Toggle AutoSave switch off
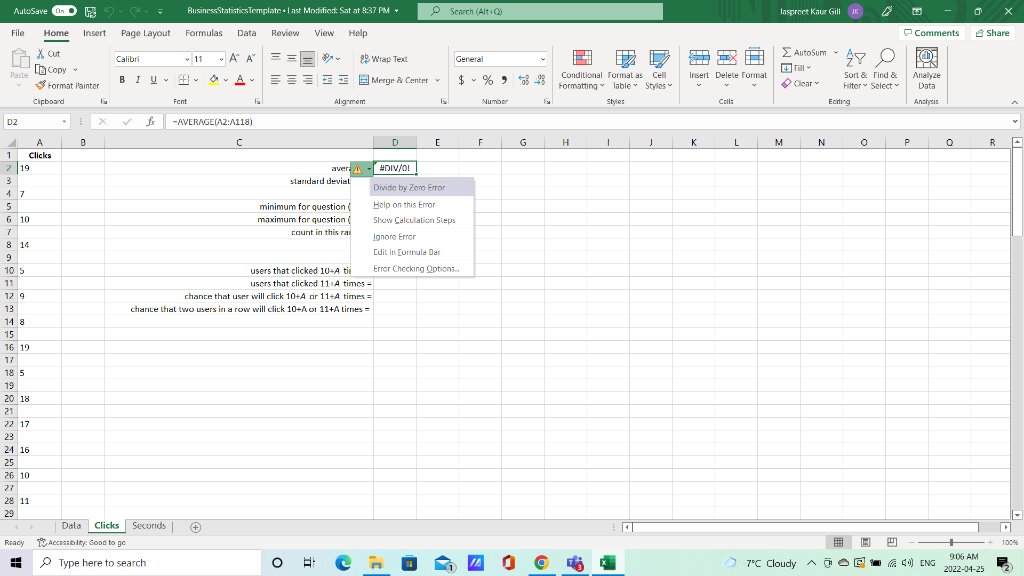The width and height of the screenshot is (1024, 576). (64, 11)
